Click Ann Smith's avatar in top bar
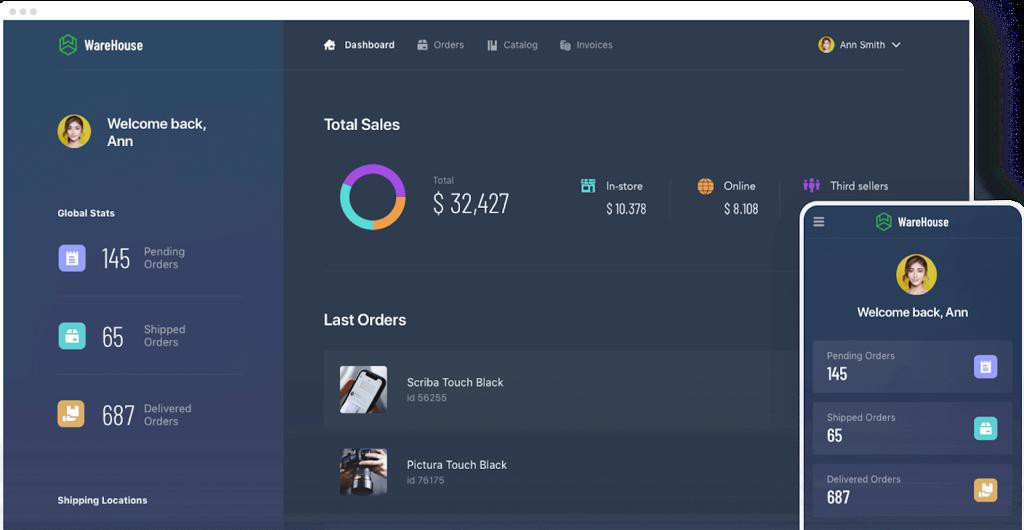 826,44
